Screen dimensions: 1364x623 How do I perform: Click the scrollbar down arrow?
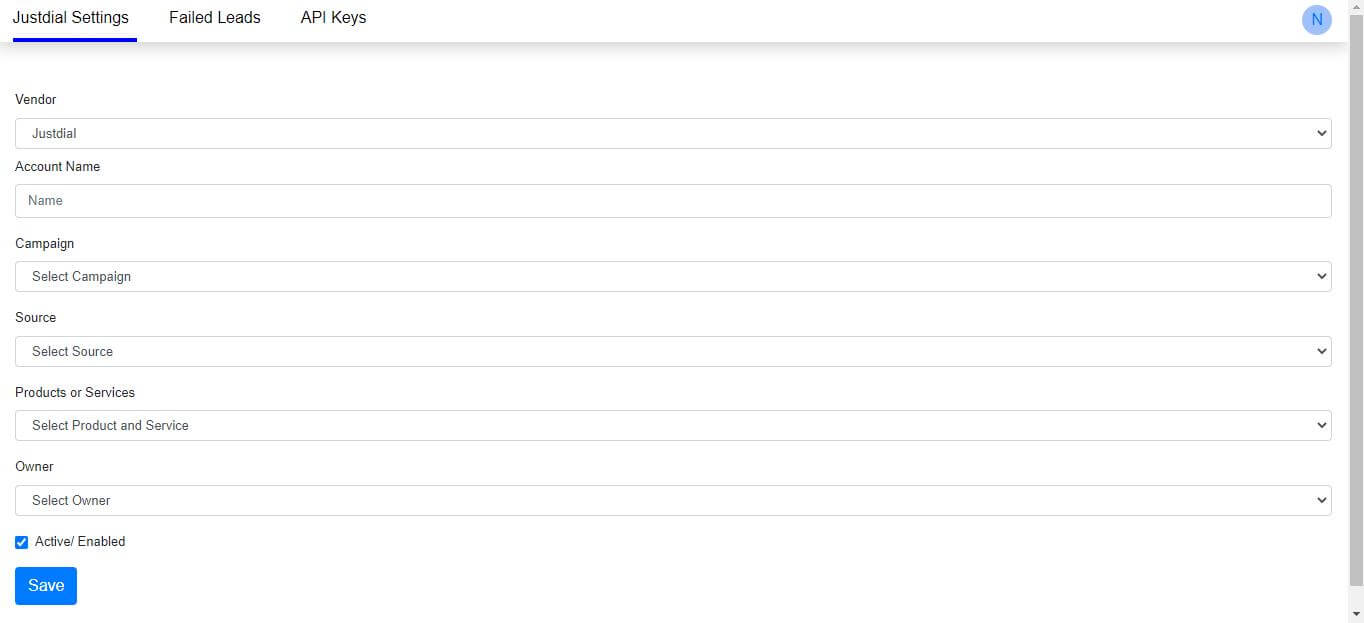1357,616
